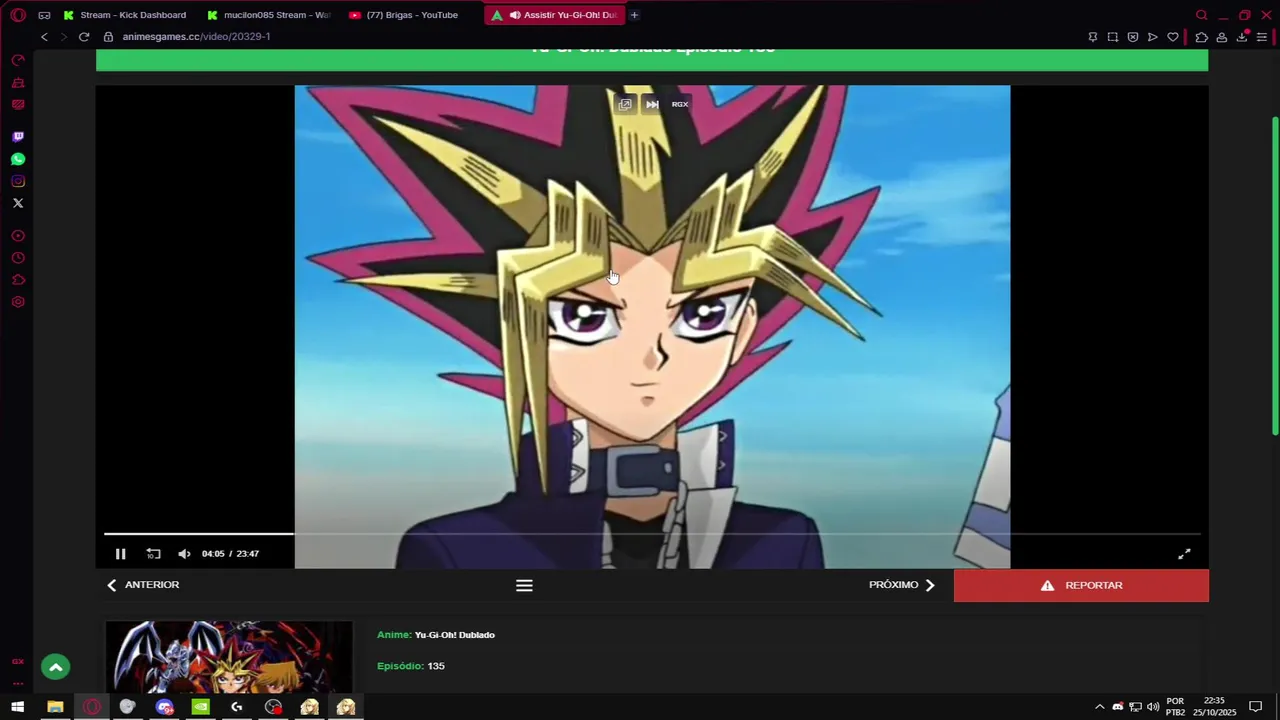
Task: Click the video time 04:05 / 23:47
Action: tap(230, 554)
